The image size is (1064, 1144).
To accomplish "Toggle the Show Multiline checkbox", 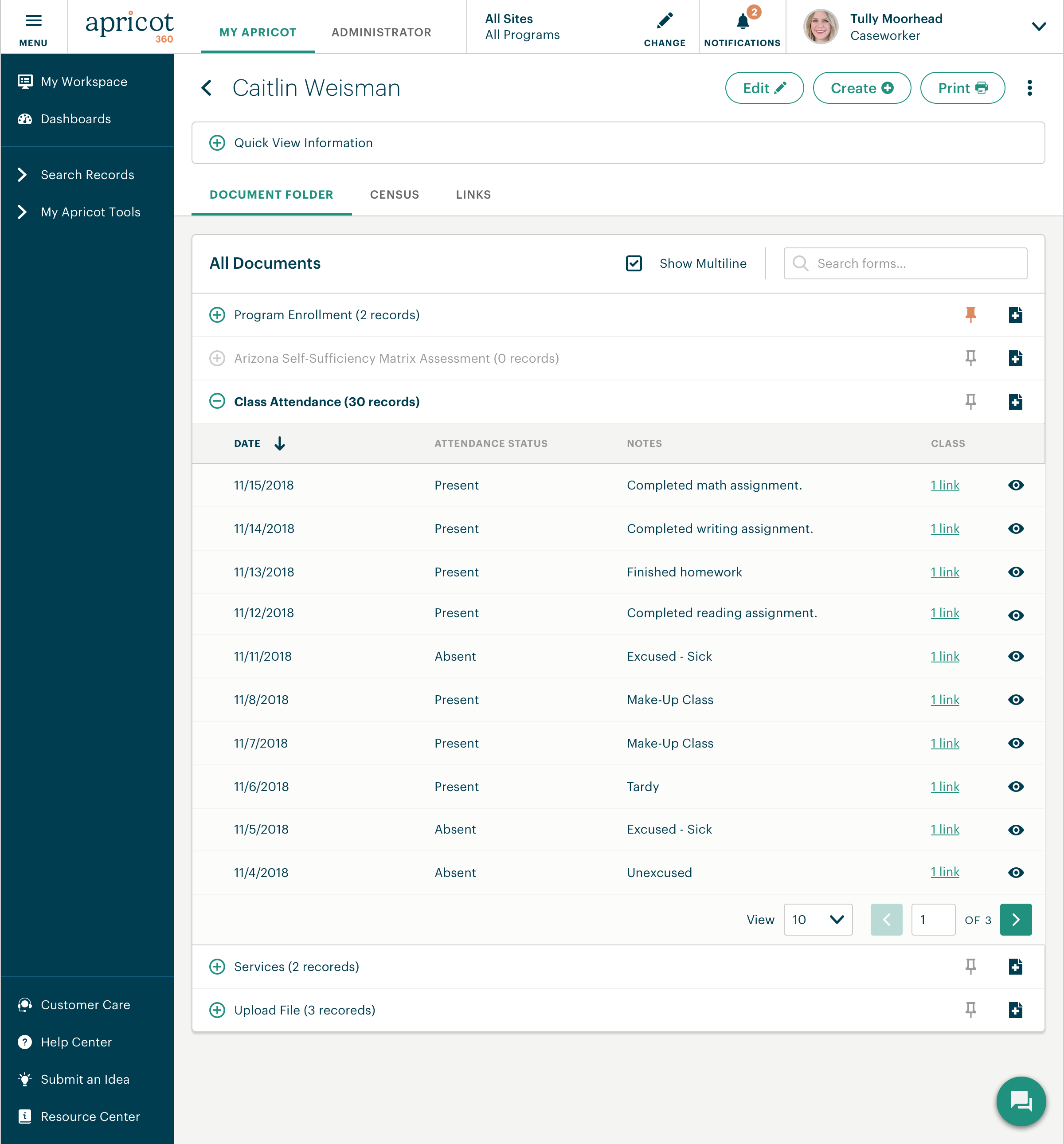I will pyautogui.click(x=633, y=264).
